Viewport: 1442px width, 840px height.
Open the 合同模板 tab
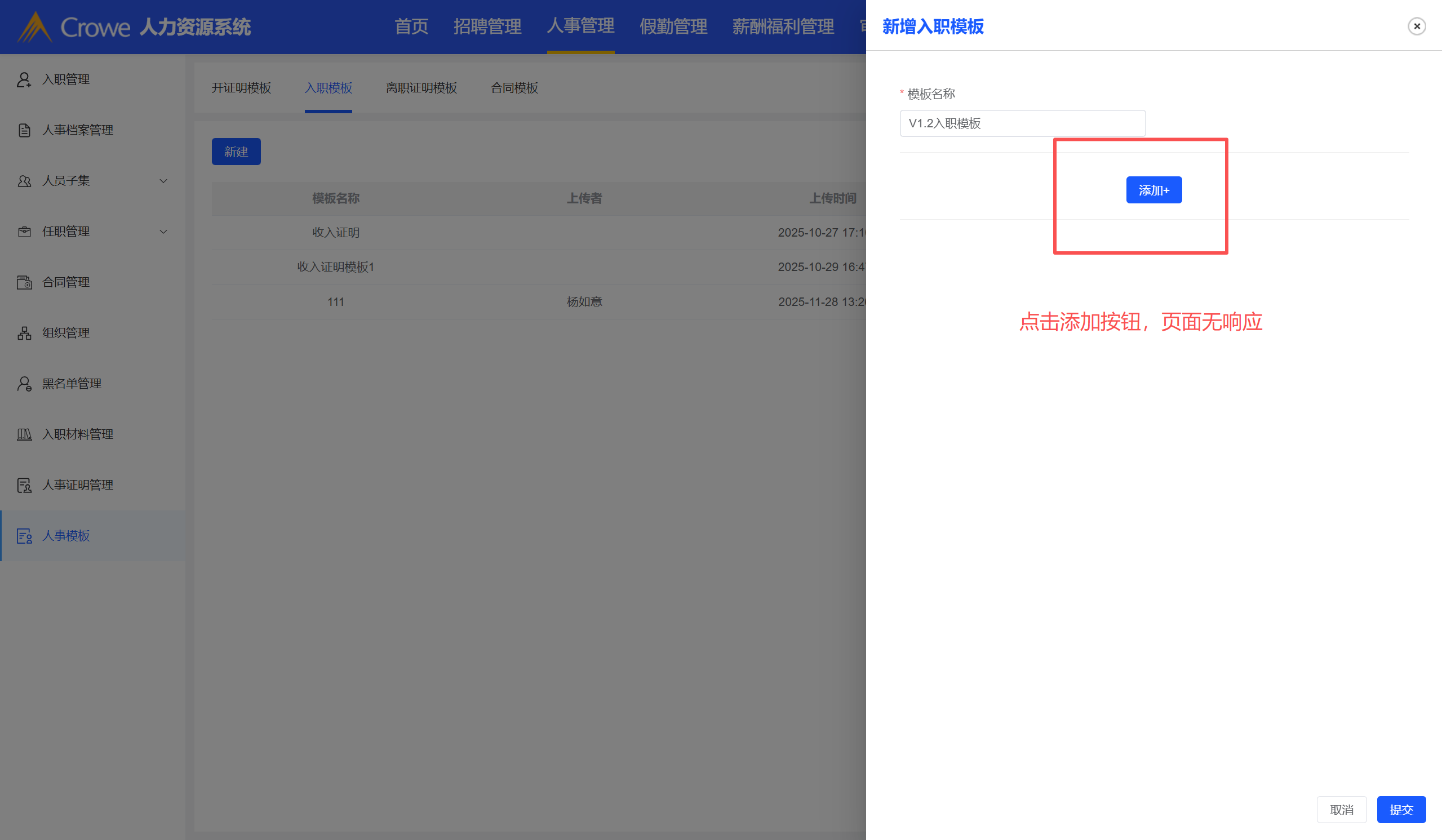pos(514,88)
